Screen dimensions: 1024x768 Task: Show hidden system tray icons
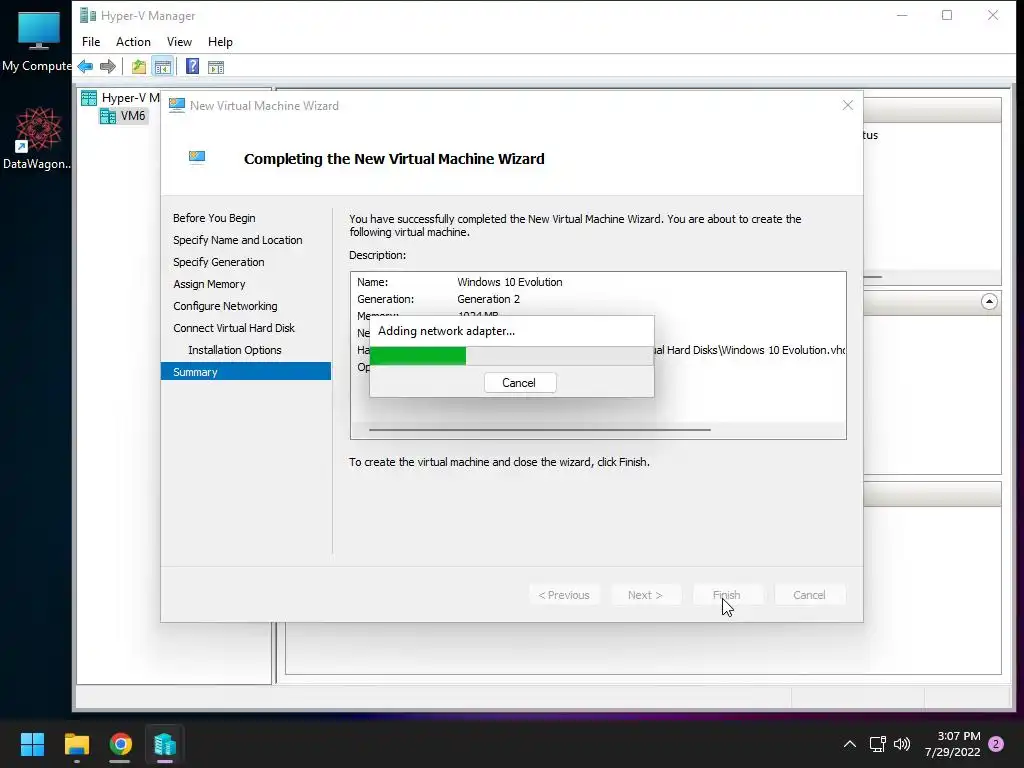pyautogui.click(x=850, y=744)
